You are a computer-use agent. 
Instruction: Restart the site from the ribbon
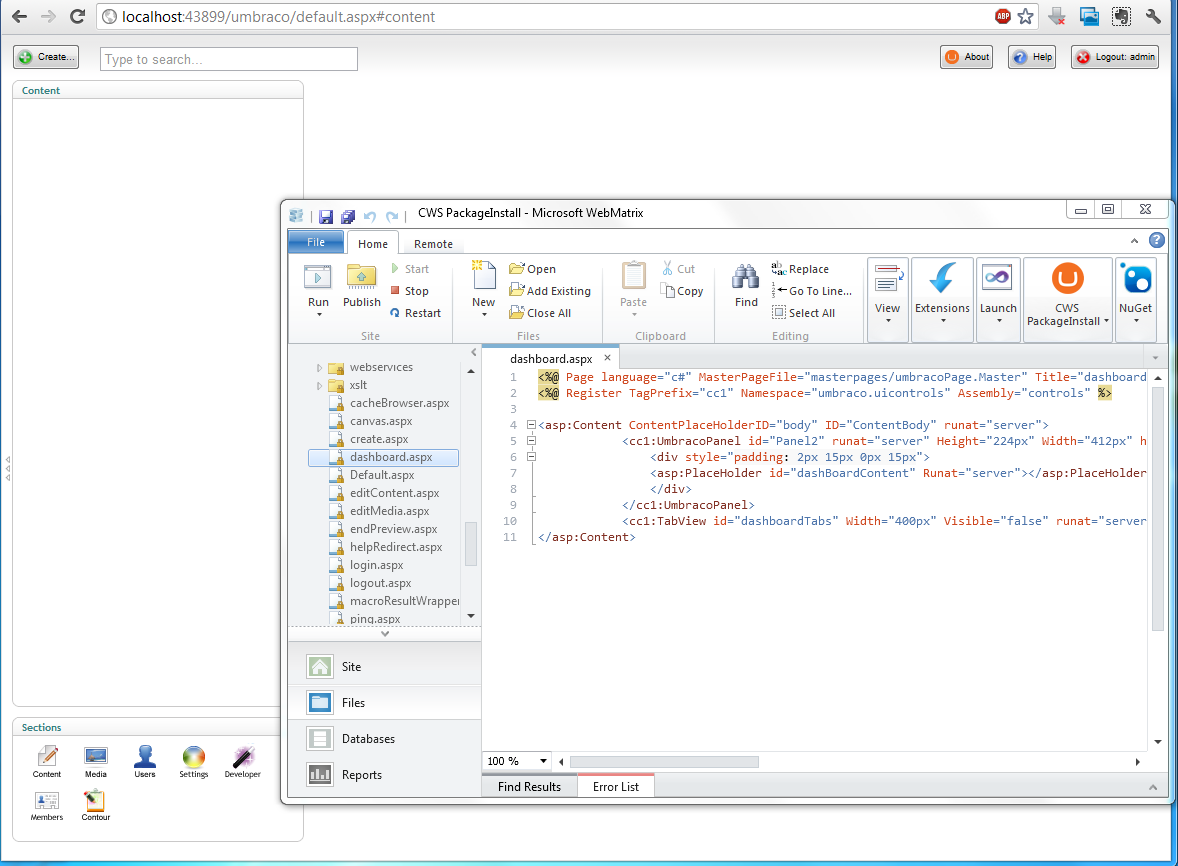415,312
